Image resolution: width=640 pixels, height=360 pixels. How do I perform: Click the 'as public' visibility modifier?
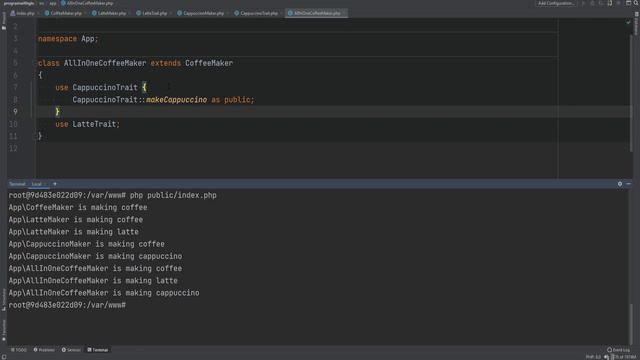(233, 100)
